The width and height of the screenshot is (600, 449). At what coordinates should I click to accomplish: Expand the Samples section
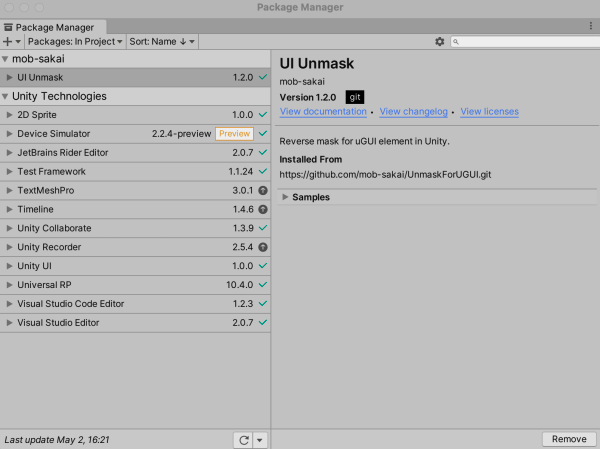285,197
